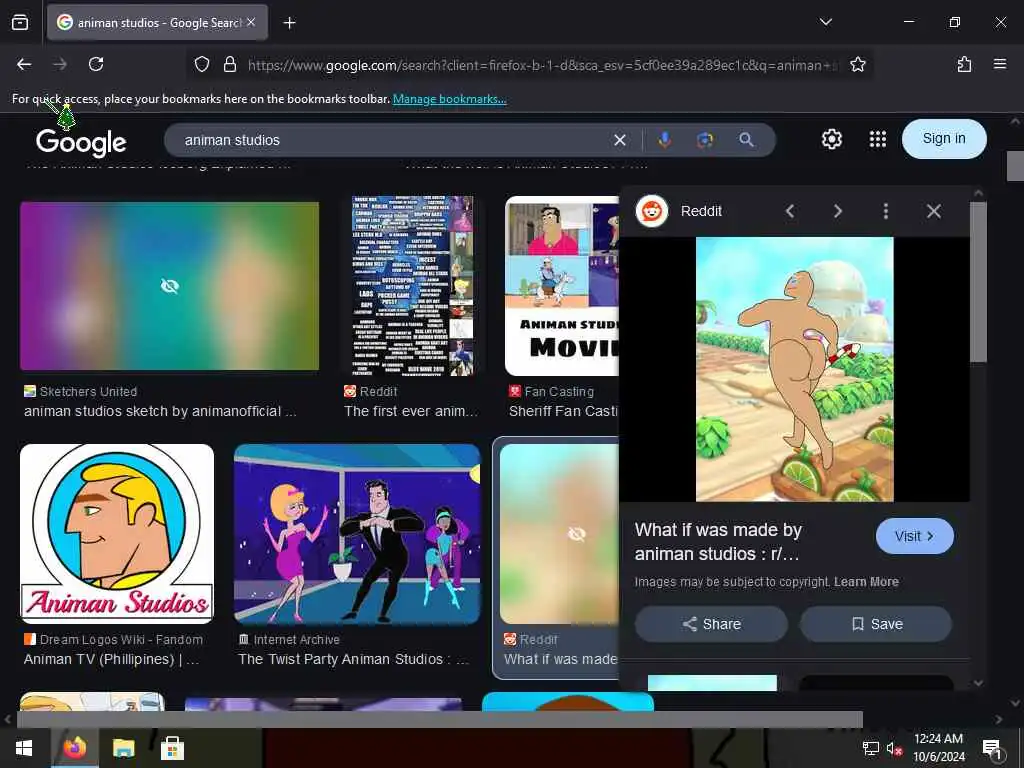Search by image with Lens icon

[705, 139]
